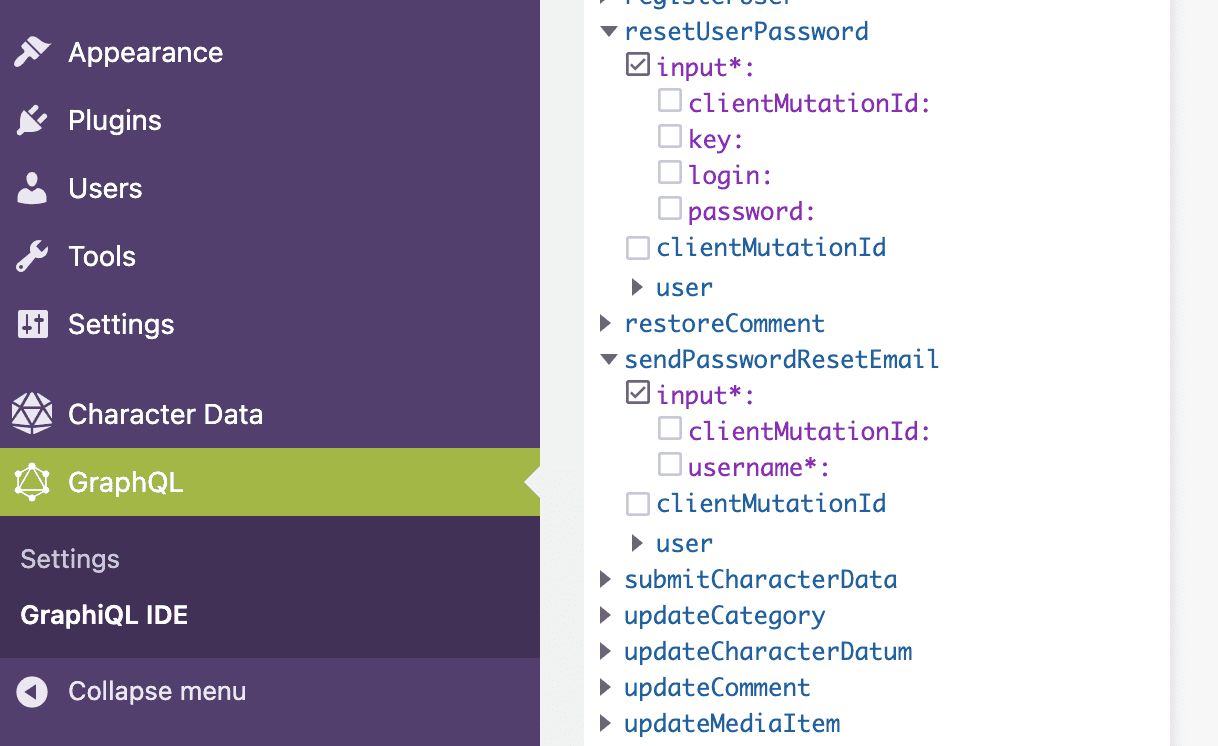Uncheck input under resetUserPassword
The width and height of the screenshot is (1218, 746).
pos(637,65)
